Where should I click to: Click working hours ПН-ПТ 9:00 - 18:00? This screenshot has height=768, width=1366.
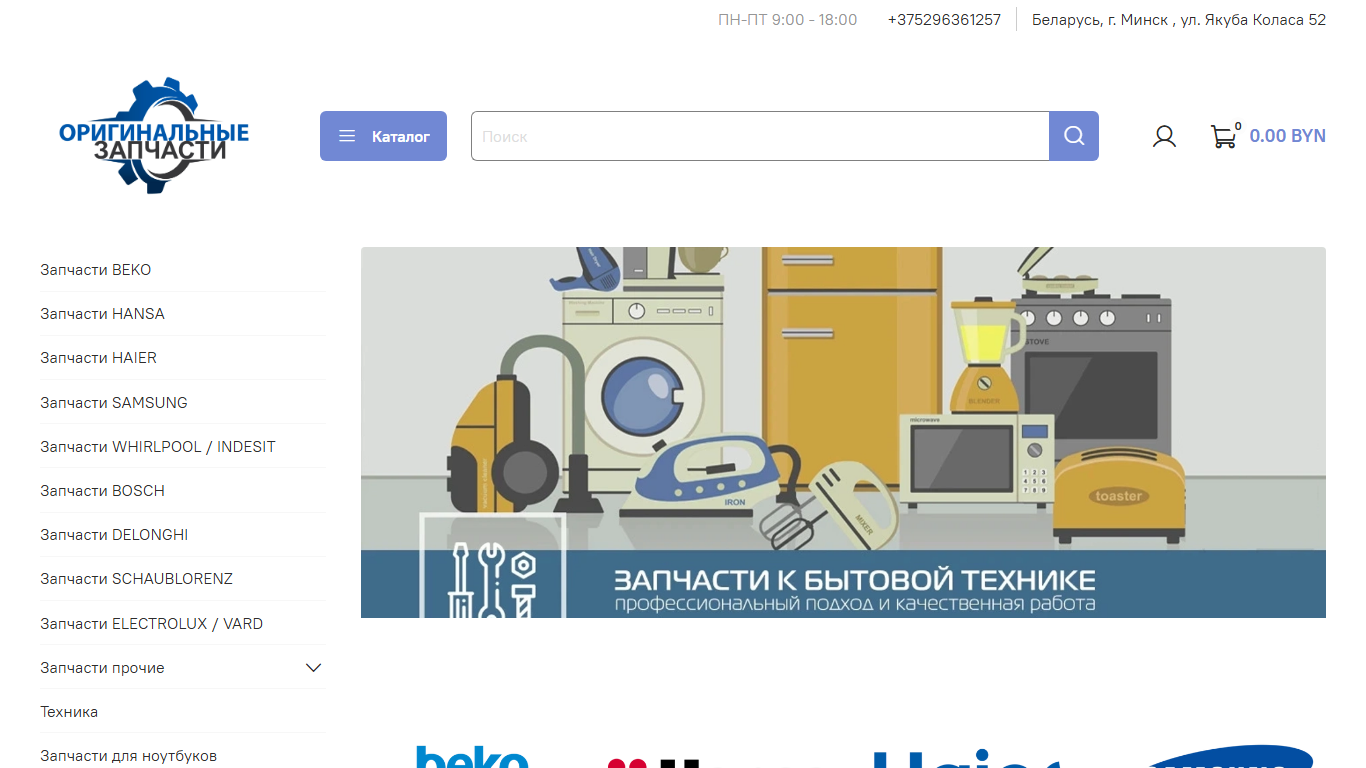(787, 20)
